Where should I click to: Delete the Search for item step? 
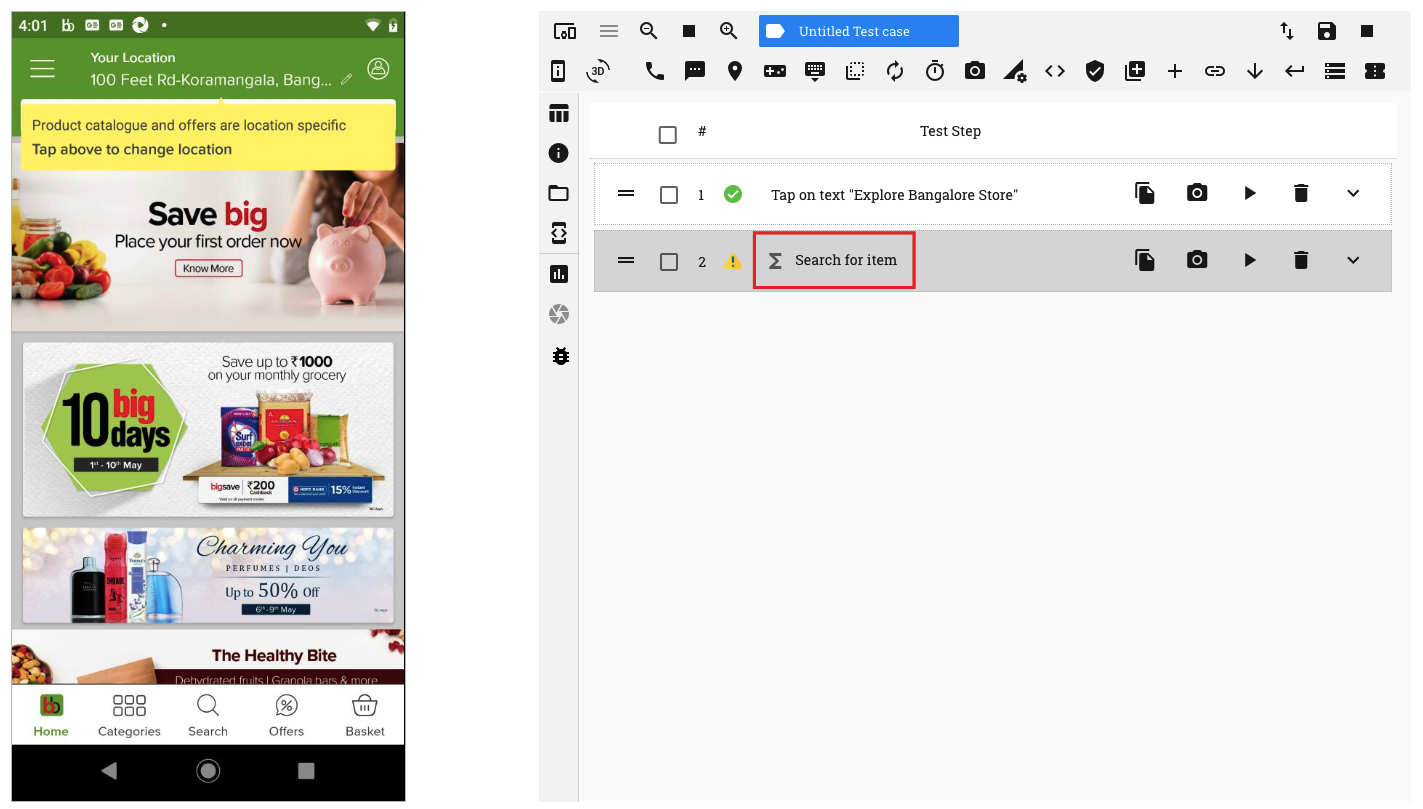(1301, 260)
